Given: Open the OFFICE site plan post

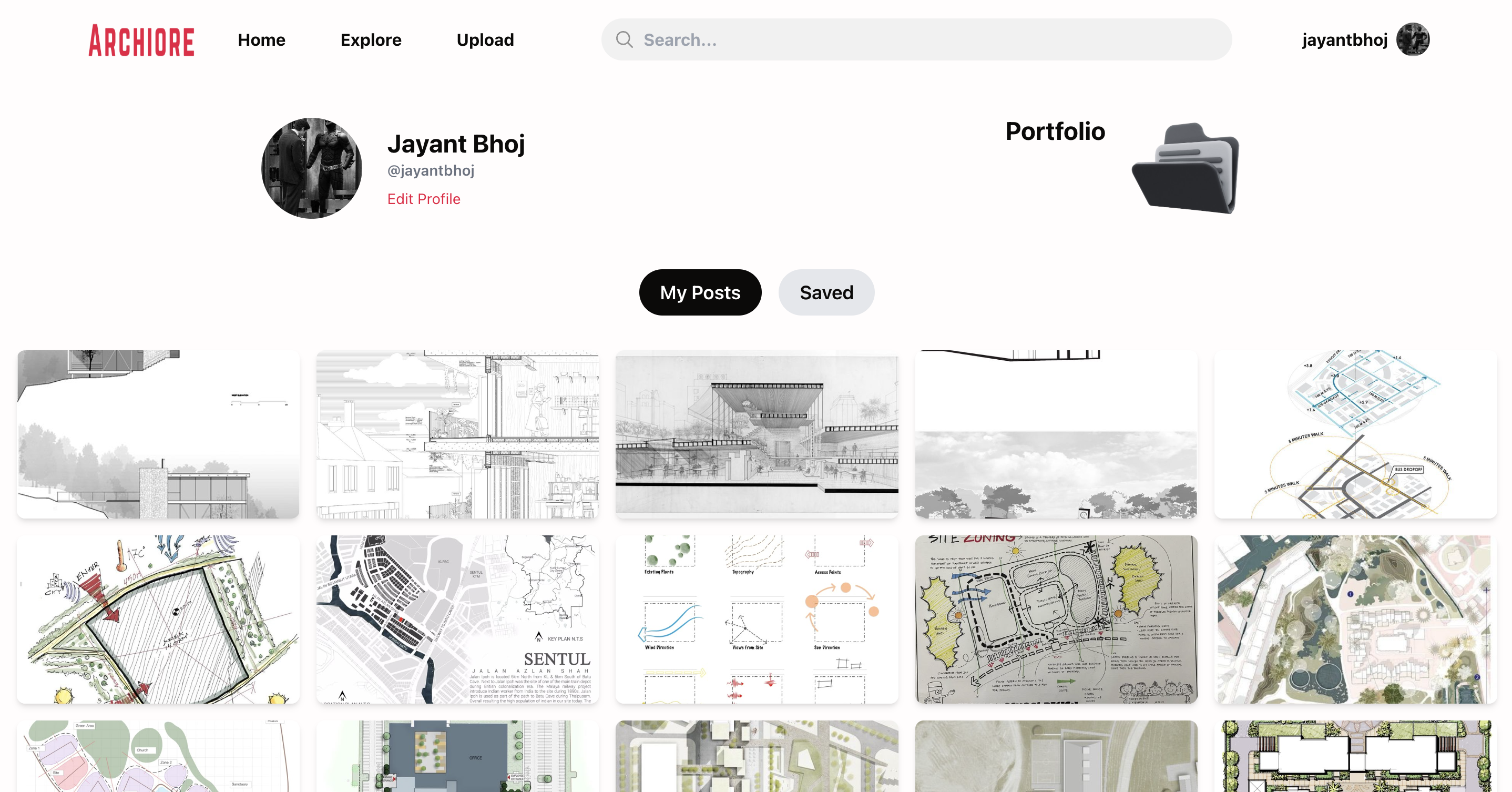Looking at the screenshot, I should pos(457,756).
